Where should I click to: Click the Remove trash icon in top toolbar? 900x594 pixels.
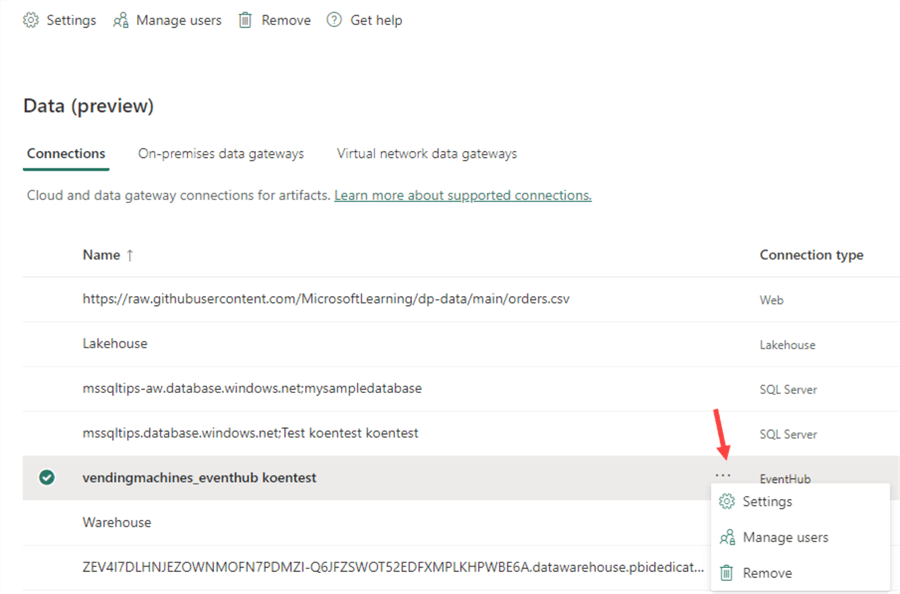(x=245, y=20)
